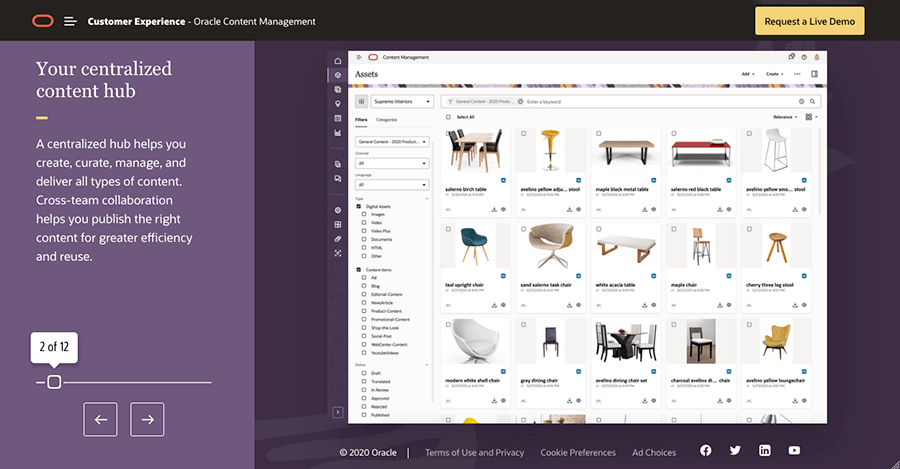
Task: Click the red Oracle logo in the header
Action: click(x=43, y=21)
